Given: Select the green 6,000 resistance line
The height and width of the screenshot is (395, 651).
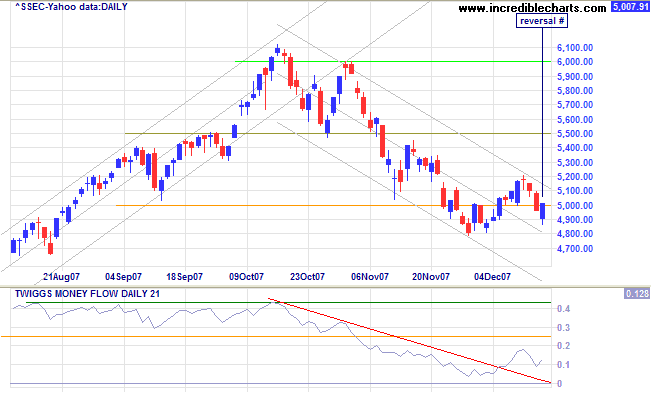Looking at the screenshot, I should 393,61.
